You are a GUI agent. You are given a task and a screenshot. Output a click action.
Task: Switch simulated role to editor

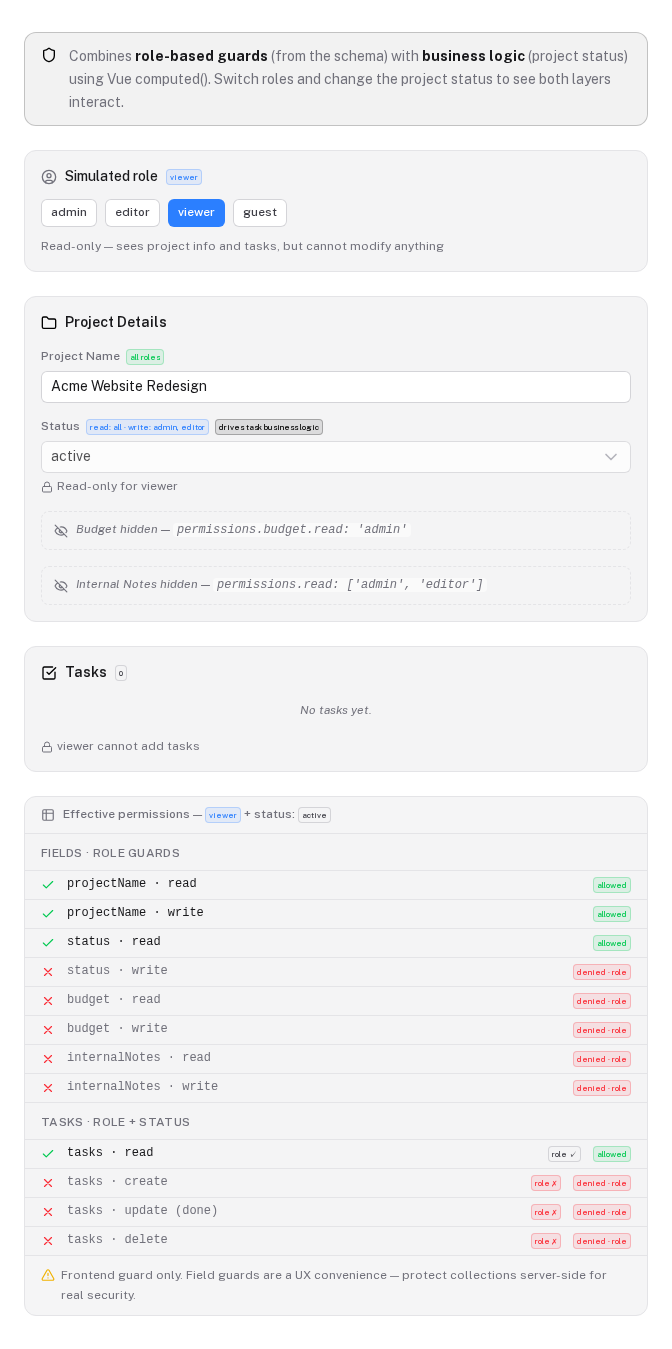click(132, 213)
